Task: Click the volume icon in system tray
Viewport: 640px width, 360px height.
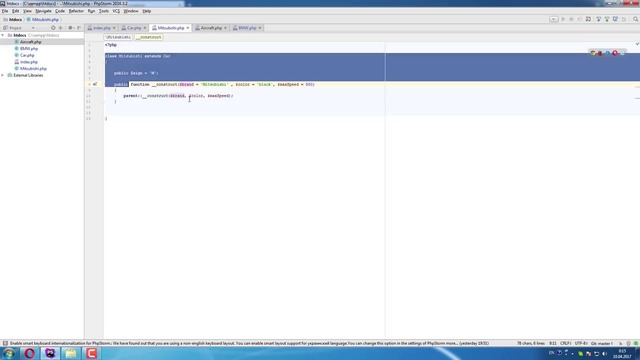Action: (604, 353)
